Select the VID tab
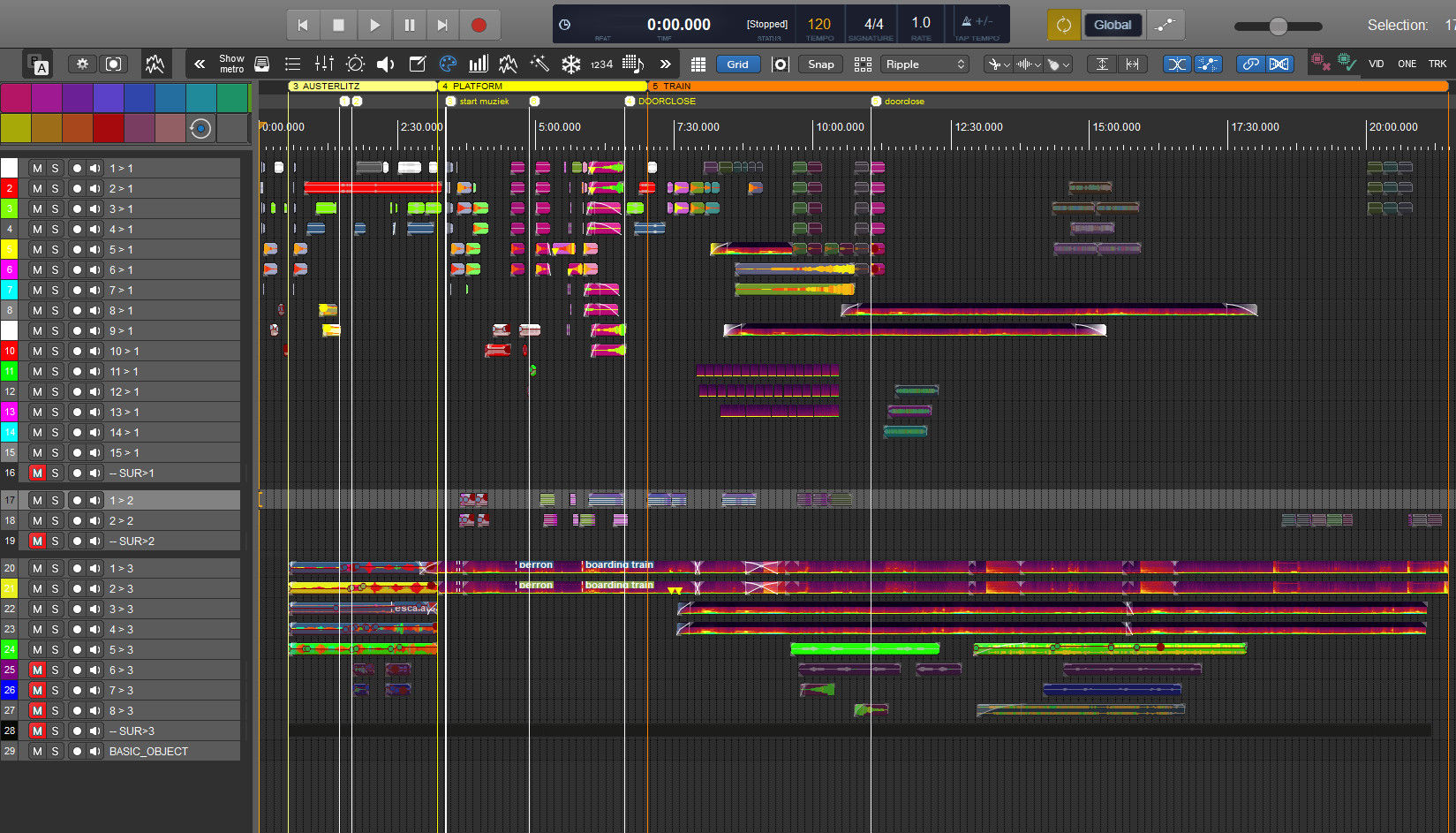 click(x=1376, y=64)
